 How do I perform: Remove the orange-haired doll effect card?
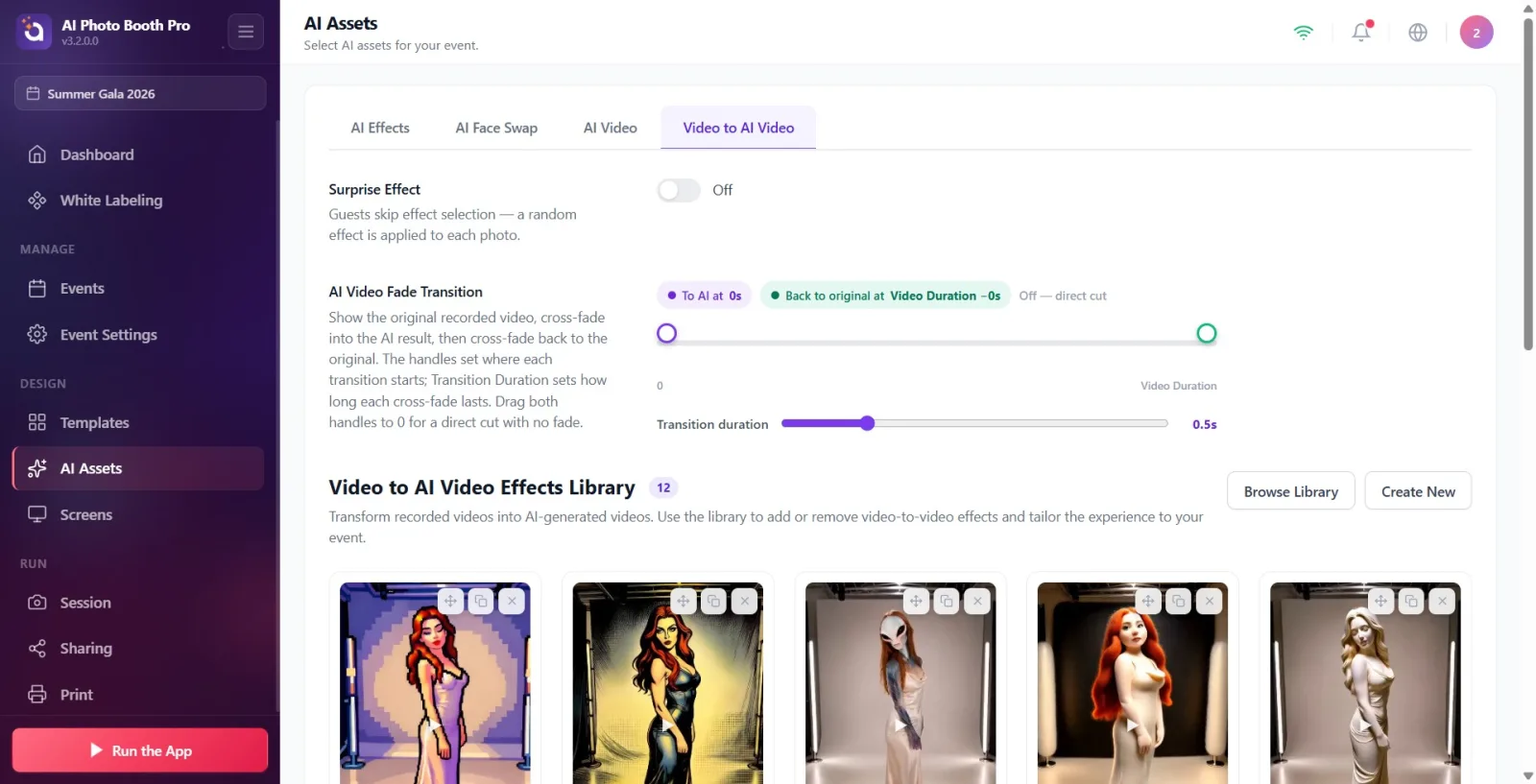point(1210,601)
